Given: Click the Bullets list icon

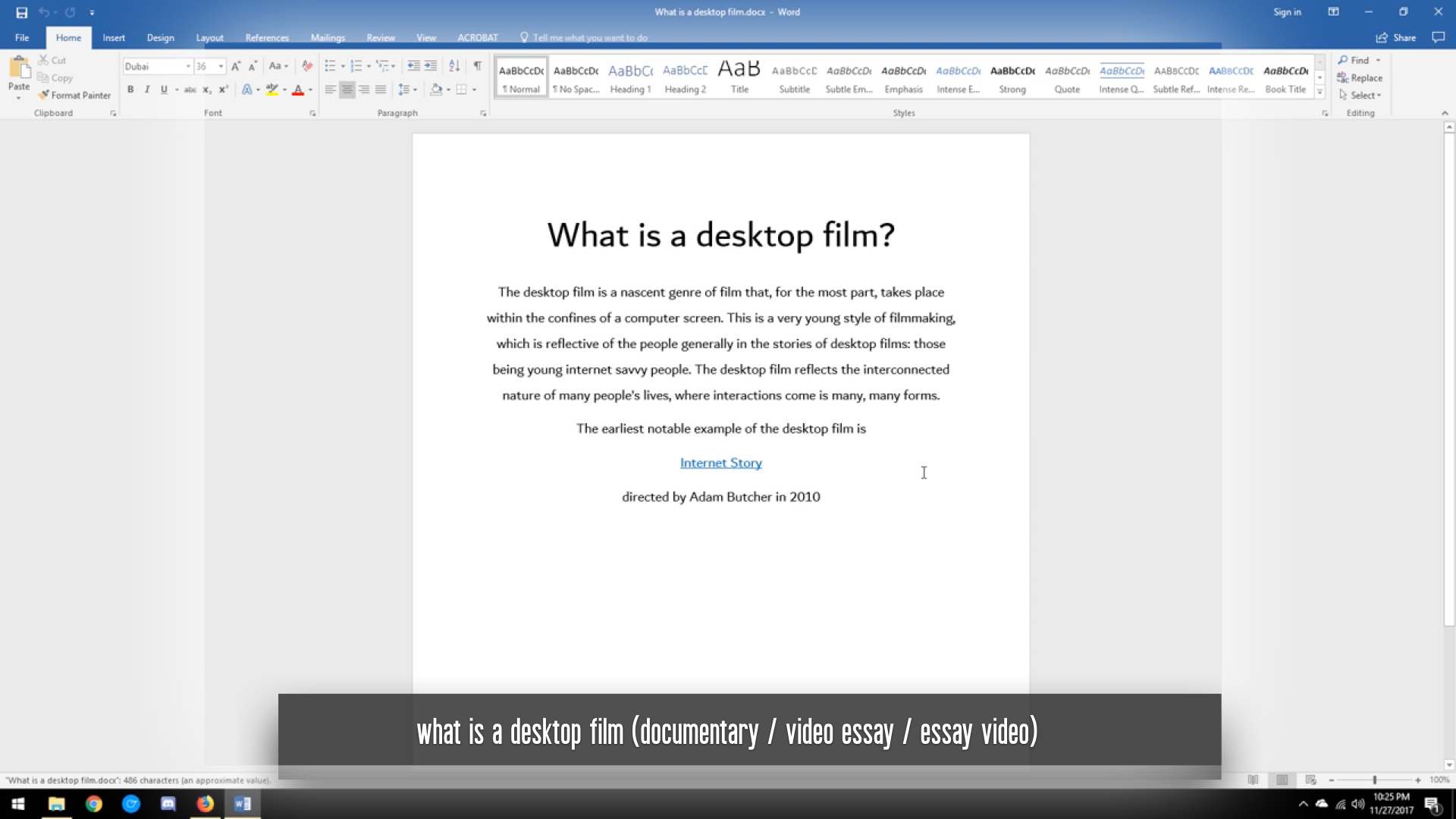Looking at the screenshot, I should [x=330, y=66].
